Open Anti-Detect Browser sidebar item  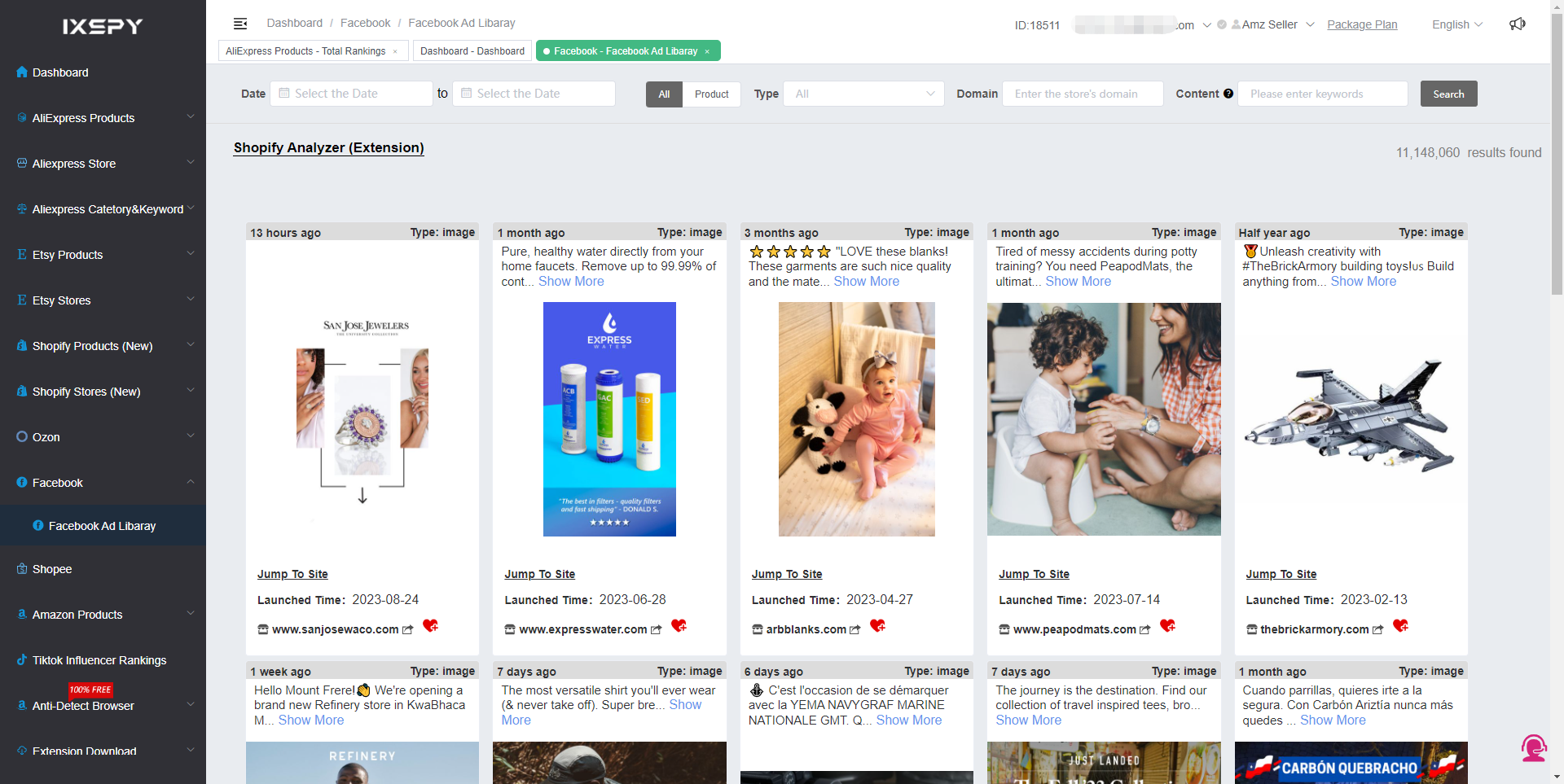[x=103, y=706]
